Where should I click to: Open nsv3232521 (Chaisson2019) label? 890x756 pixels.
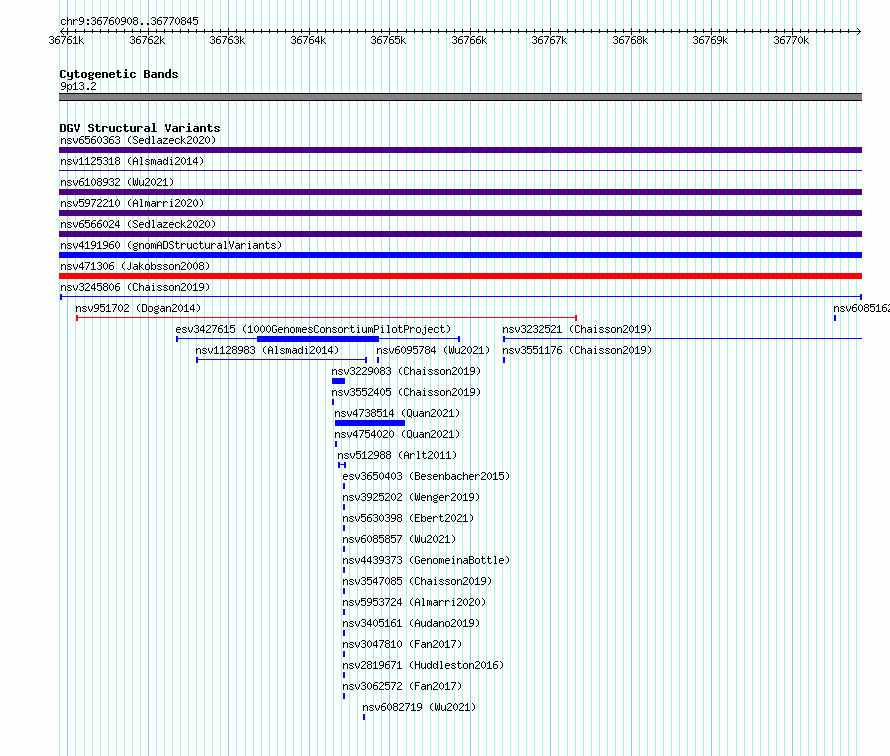(577, 329)
